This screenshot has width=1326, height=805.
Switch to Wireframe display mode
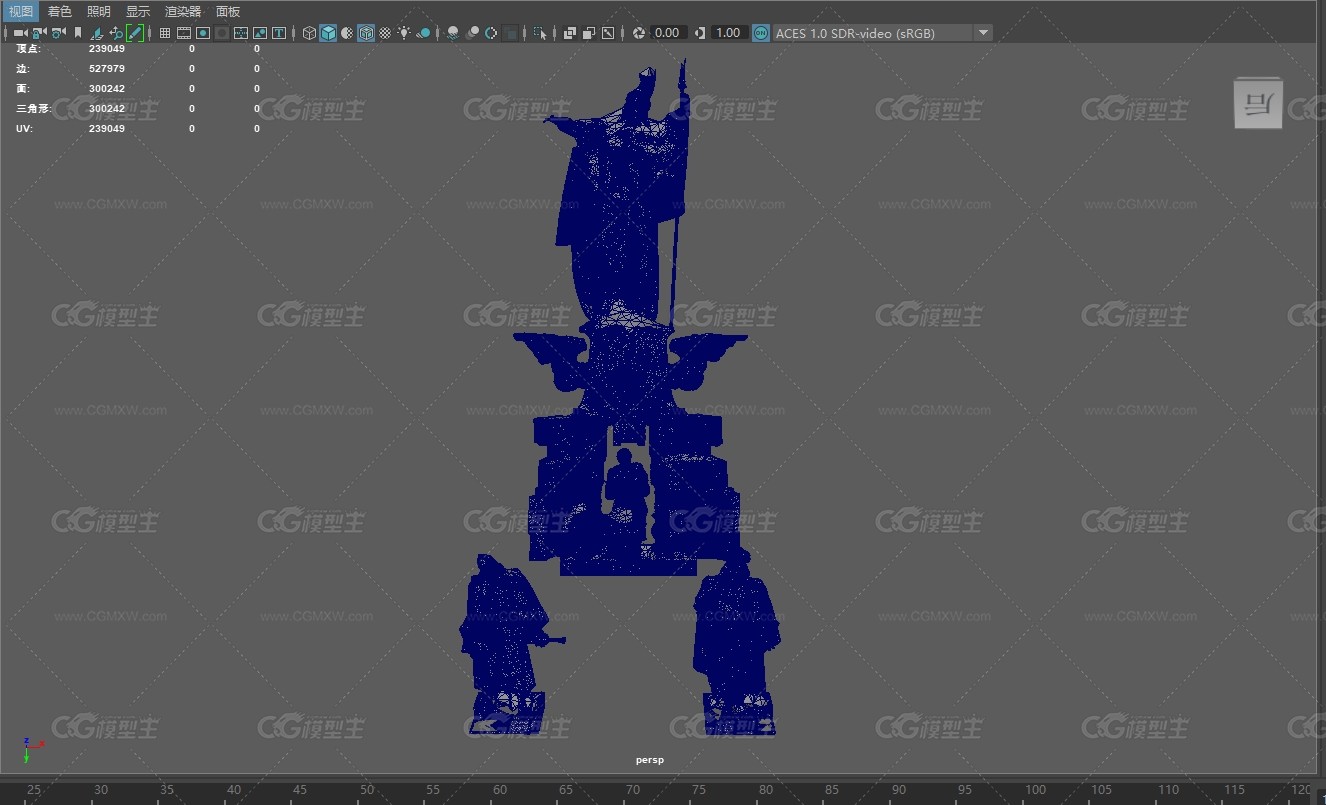point(310,33)
